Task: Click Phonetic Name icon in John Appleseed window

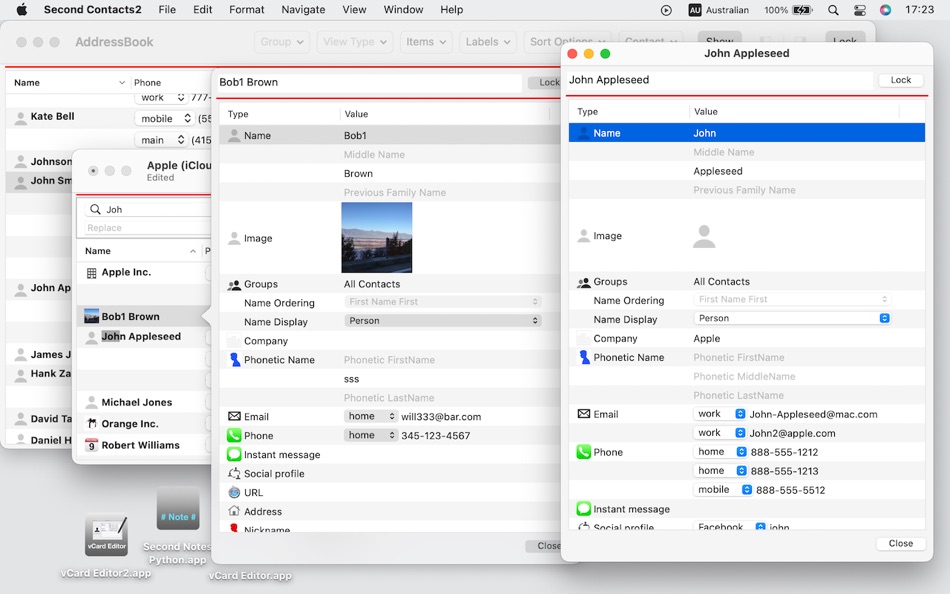Action: click(584, 357)
